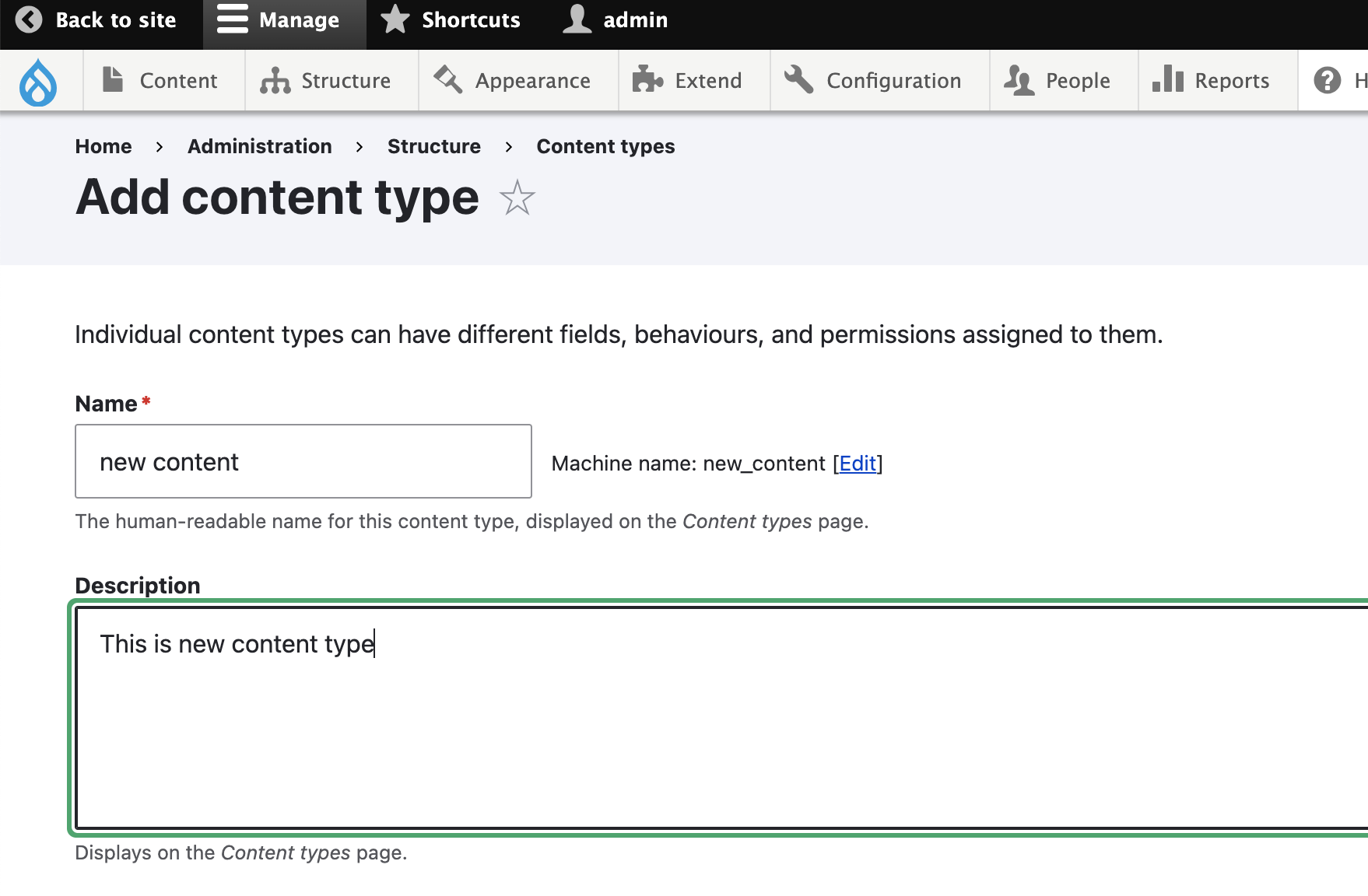Click the Extend puzzle-piece icon
The height and width of the screenshot is (896, 1368).
tap(646, 79)
